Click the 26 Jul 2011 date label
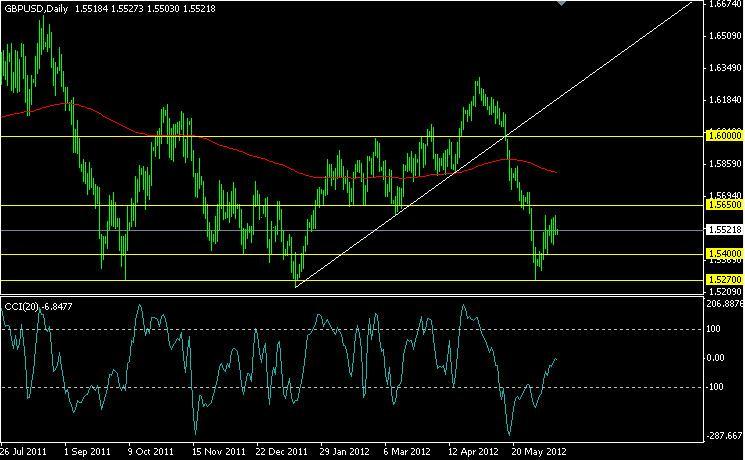Screen dimensions: 745x460 (x=23, y=451)
